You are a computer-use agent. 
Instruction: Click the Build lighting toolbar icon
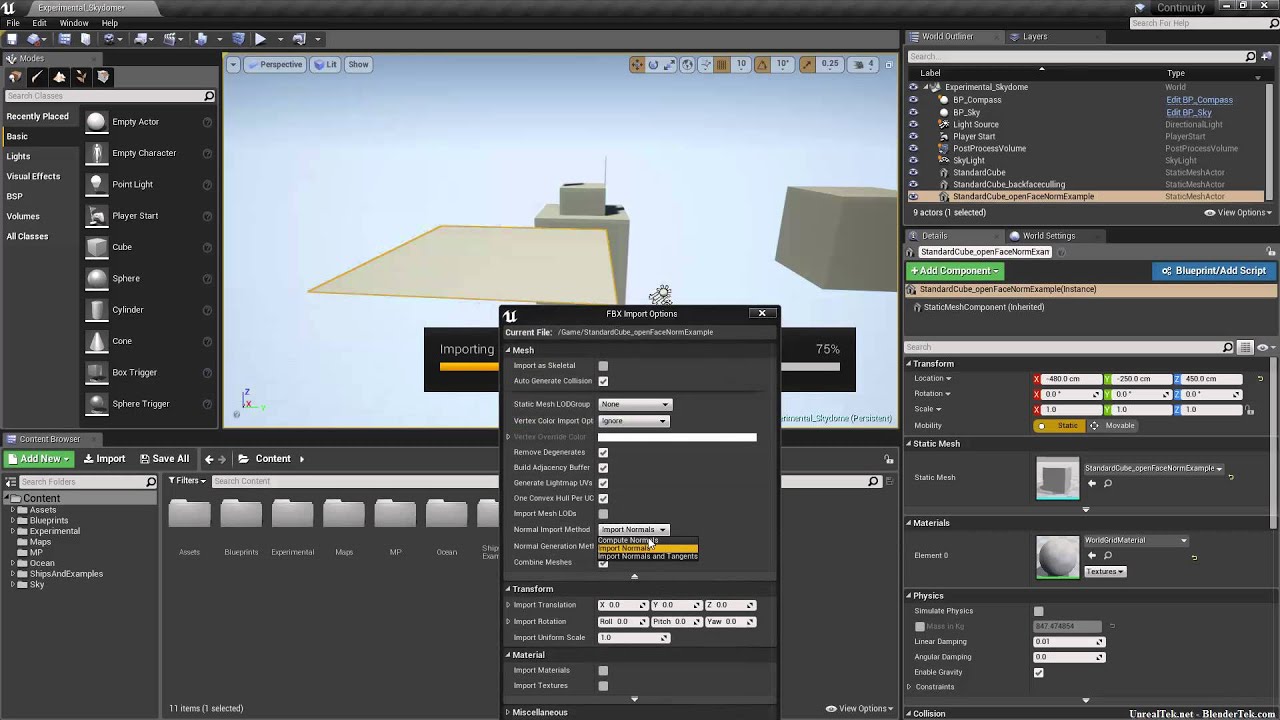201,39
